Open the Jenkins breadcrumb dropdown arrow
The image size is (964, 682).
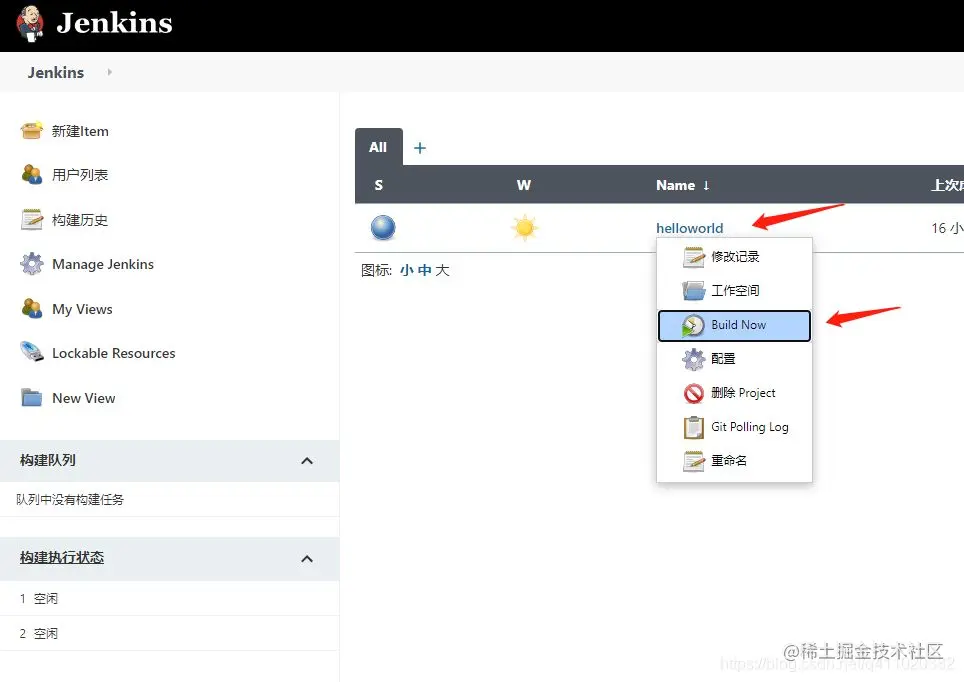pos(109,72)
